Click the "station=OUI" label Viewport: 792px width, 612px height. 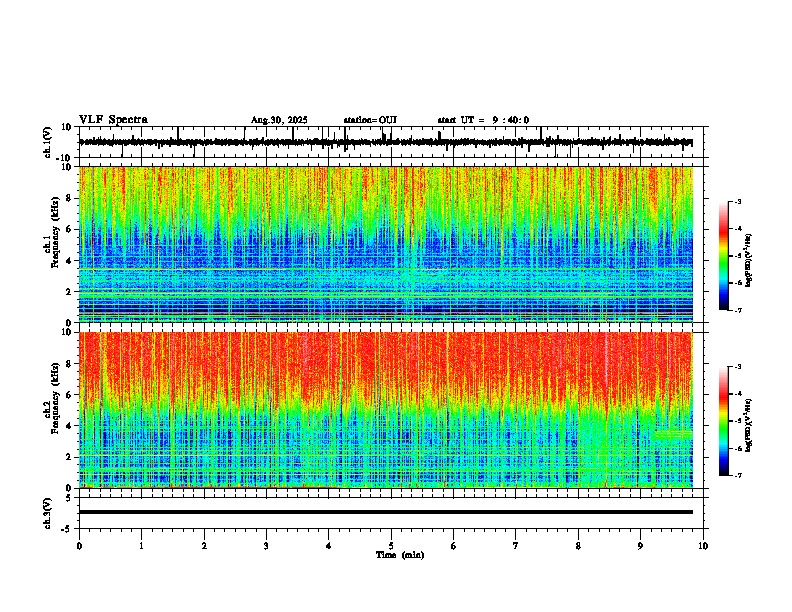370,120
